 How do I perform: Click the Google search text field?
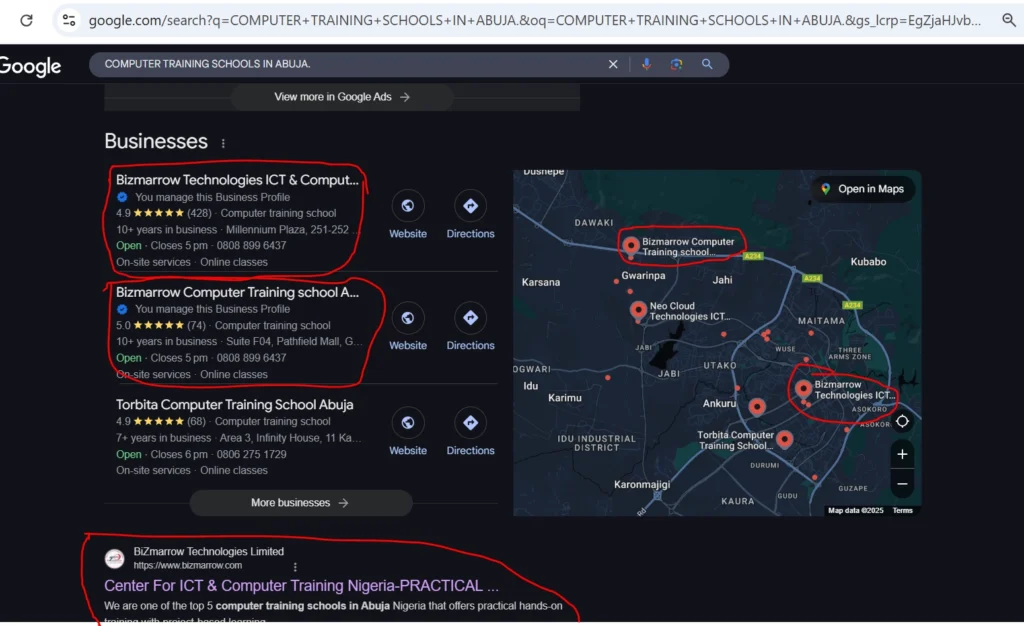pos(353,64)
